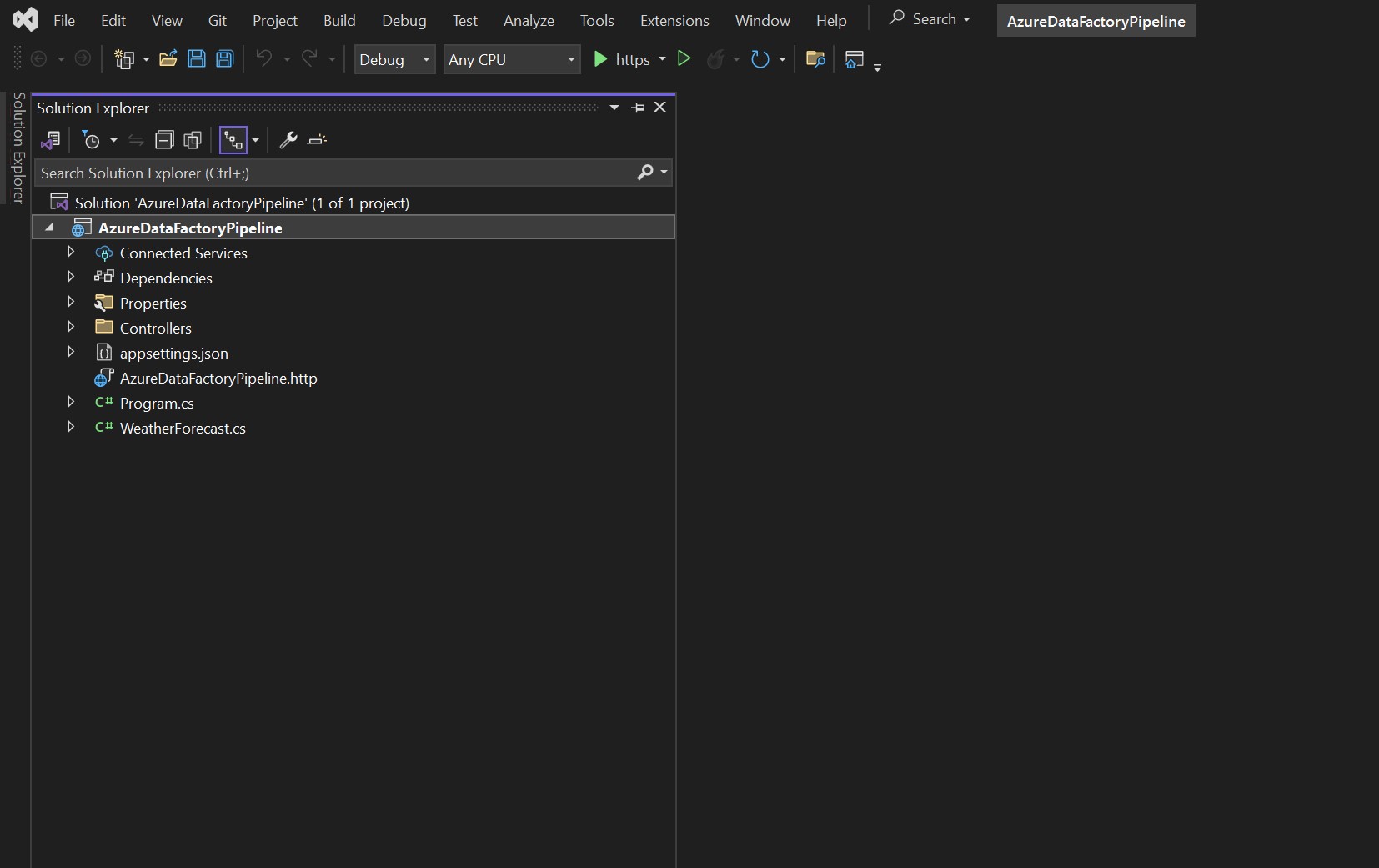This screenshot has width=1379, height=868.
Task: Toggle auto-hide pin for Solution Explorer
Action: (638, 108)
